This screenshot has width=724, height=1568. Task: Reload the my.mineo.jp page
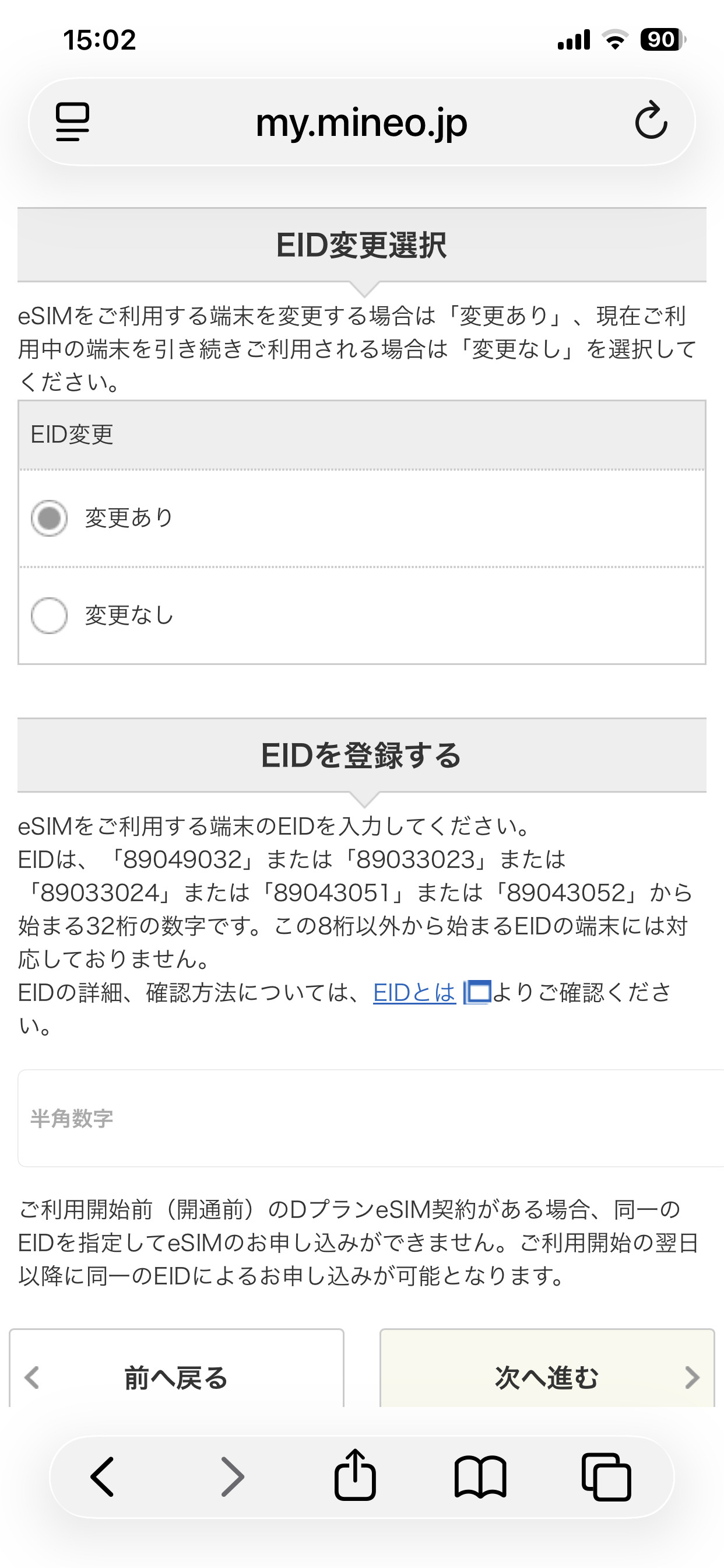point(651,121)
